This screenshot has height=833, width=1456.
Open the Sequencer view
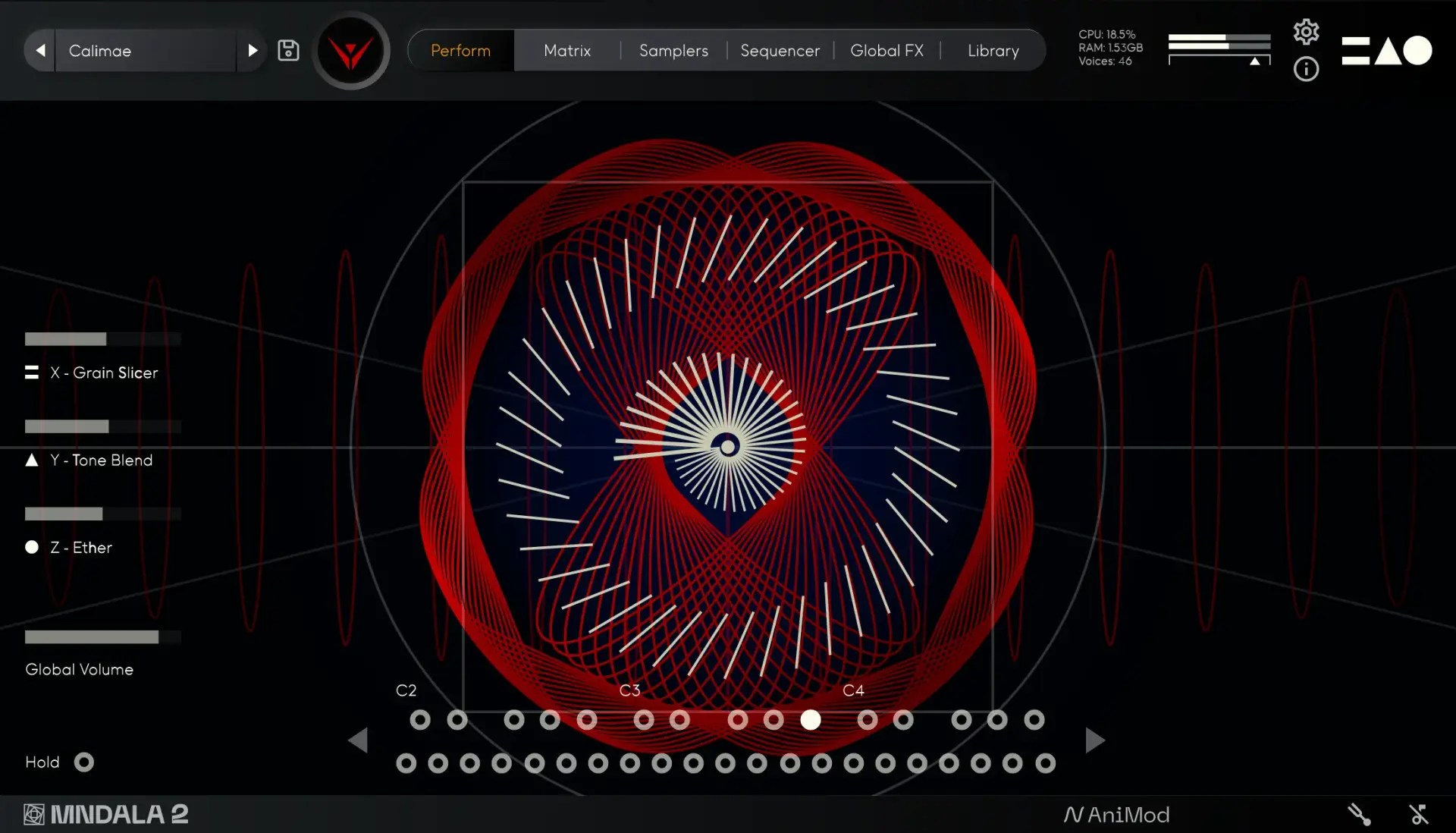tap(780, 50)
